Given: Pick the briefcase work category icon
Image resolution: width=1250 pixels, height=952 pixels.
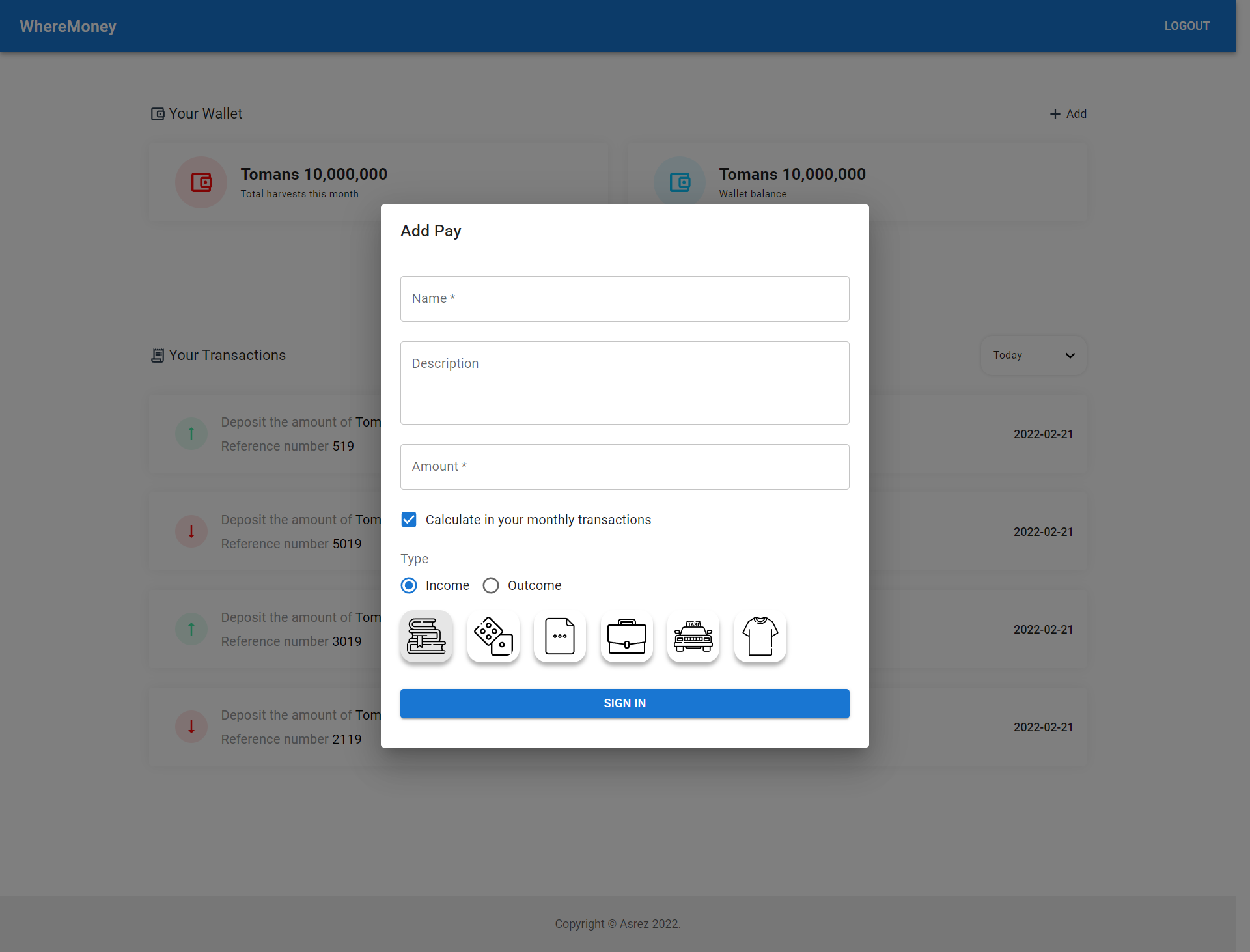Looking at the screenshot, I should click(626, 636).
